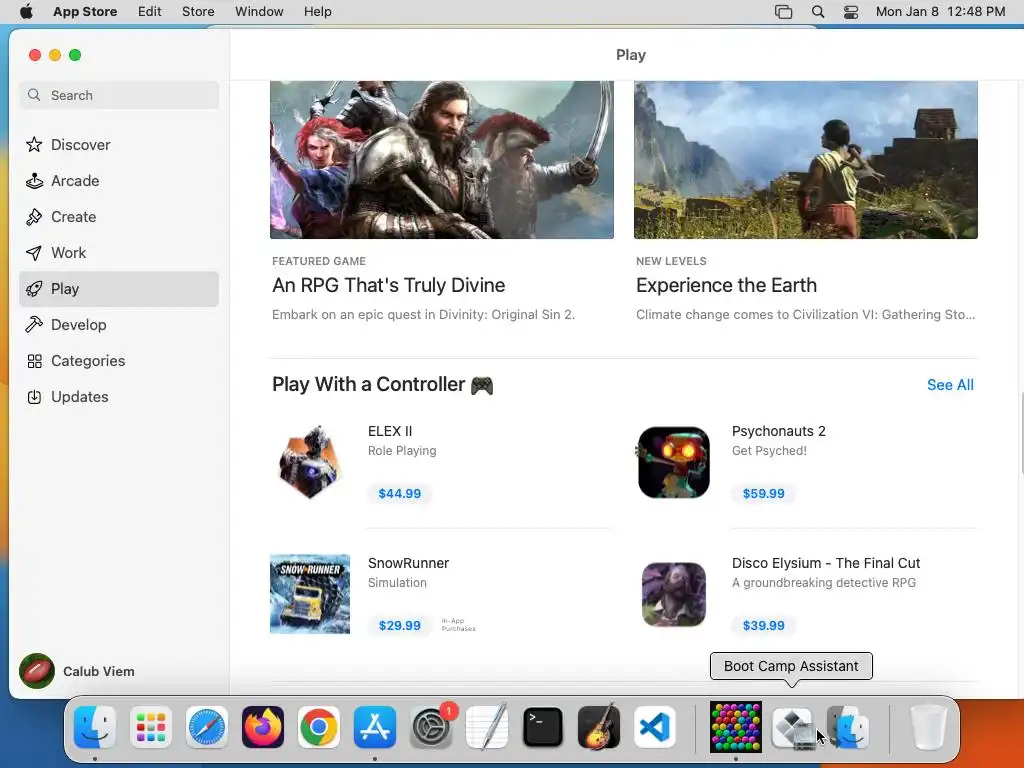The width and height of the screenshot is (1024, 768).
Task: Open the Apple menu
Action: coord(26,12)
